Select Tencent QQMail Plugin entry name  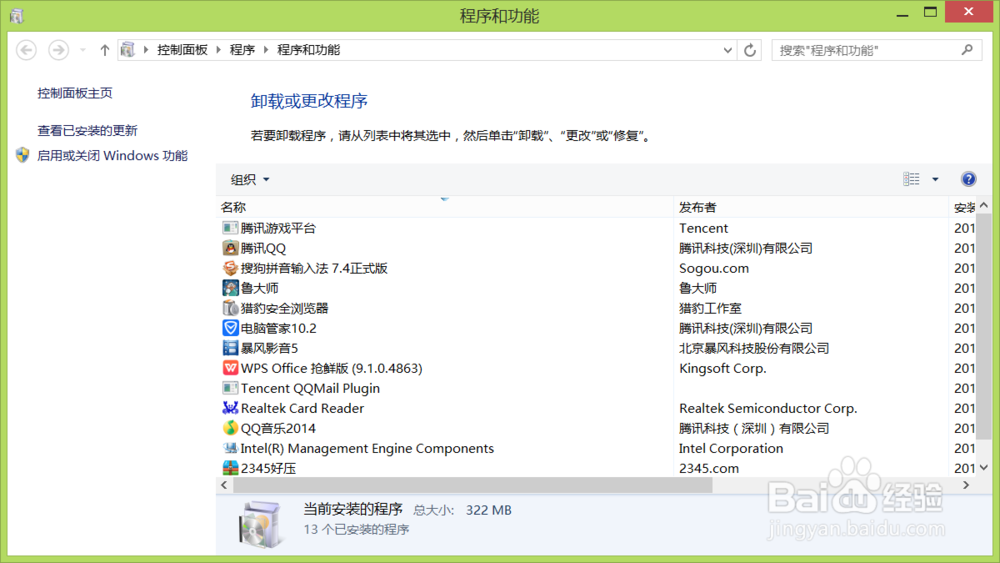[x=310, y=388]
